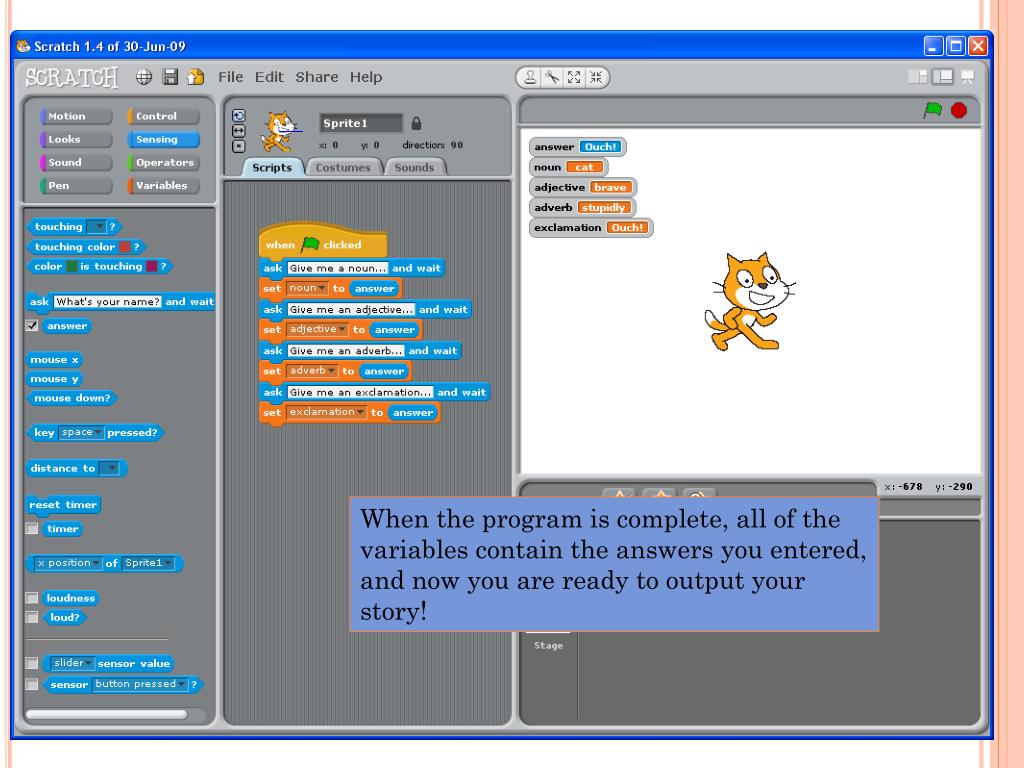The width and height of the screenshot is (1024, 768).
Task: Open the Share menu
Action: 317,77
